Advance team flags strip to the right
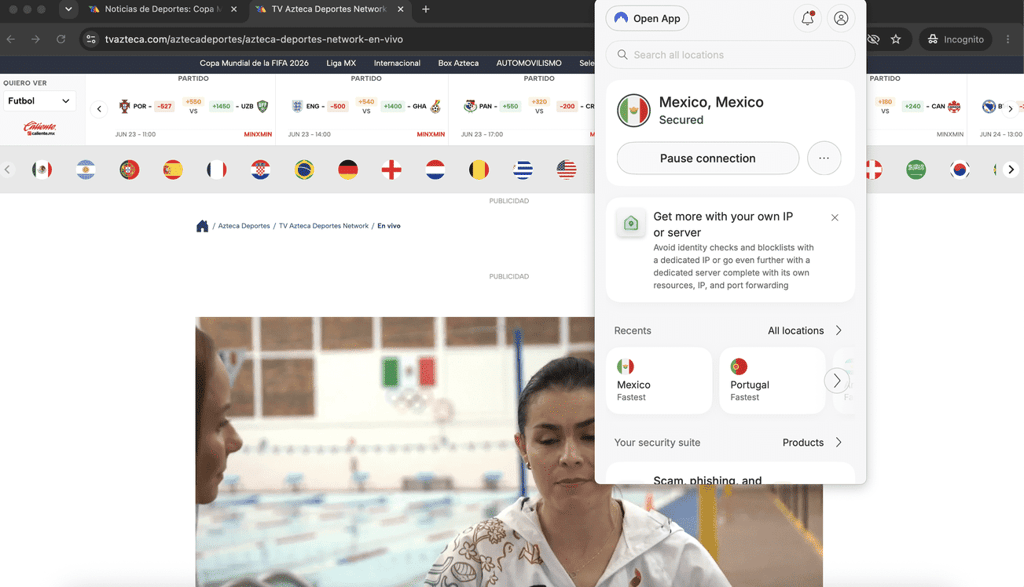 (x=1011, y=170)
